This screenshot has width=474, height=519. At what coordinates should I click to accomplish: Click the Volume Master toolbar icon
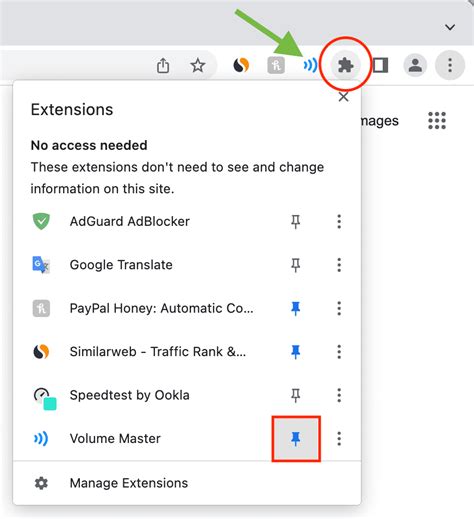click(x=310, y=65)
